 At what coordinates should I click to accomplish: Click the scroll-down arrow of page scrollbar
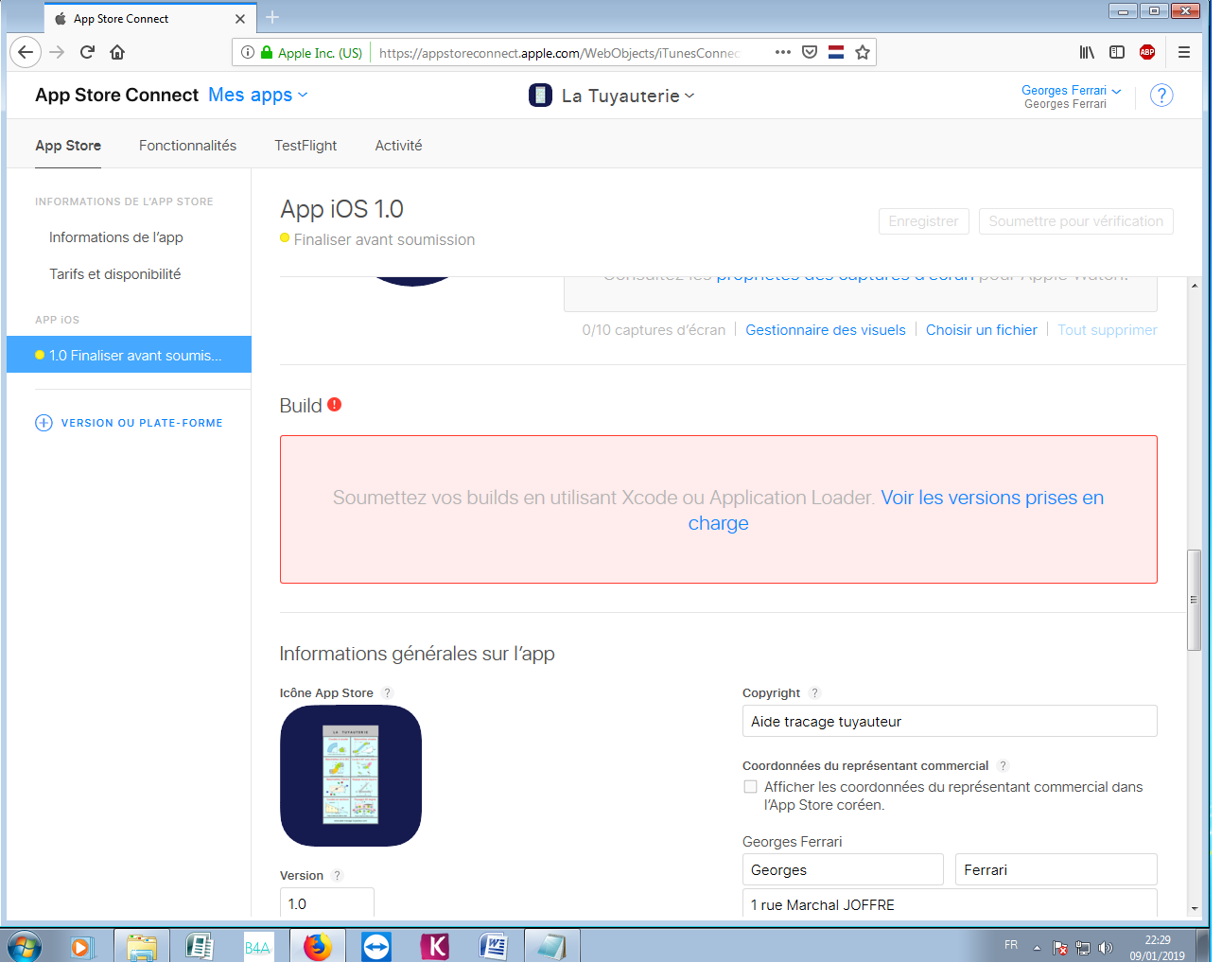[x=1195, y=908]
